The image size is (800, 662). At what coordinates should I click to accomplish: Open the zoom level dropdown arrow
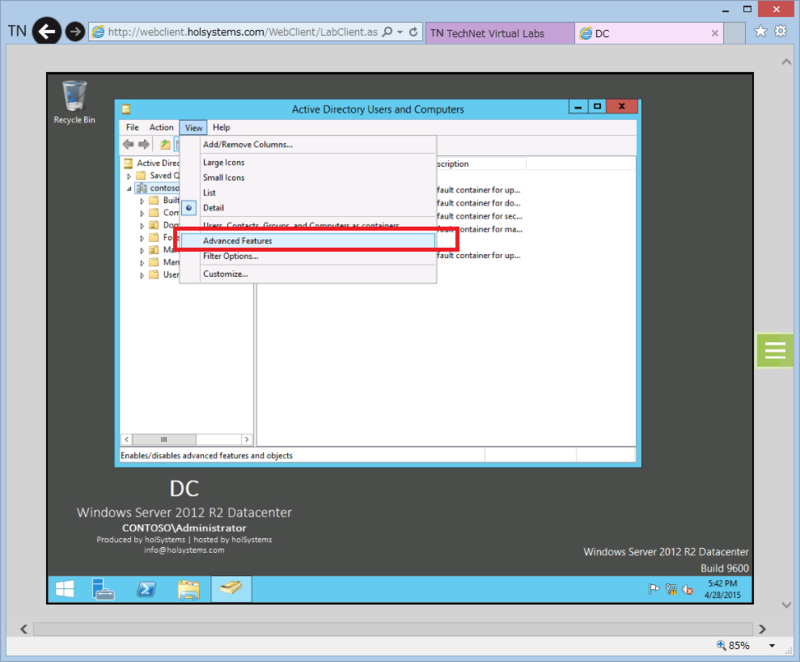point(772,646)
